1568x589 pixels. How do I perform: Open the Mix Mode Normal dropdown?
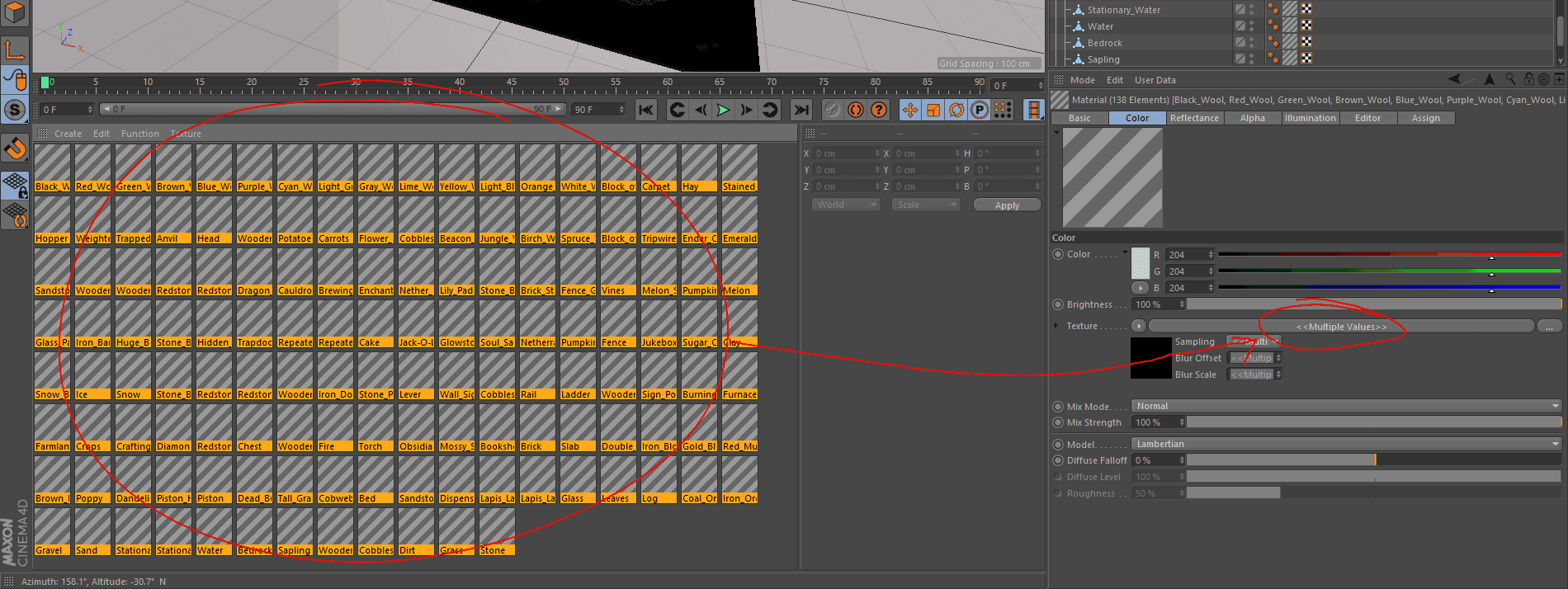[1347, 406]
